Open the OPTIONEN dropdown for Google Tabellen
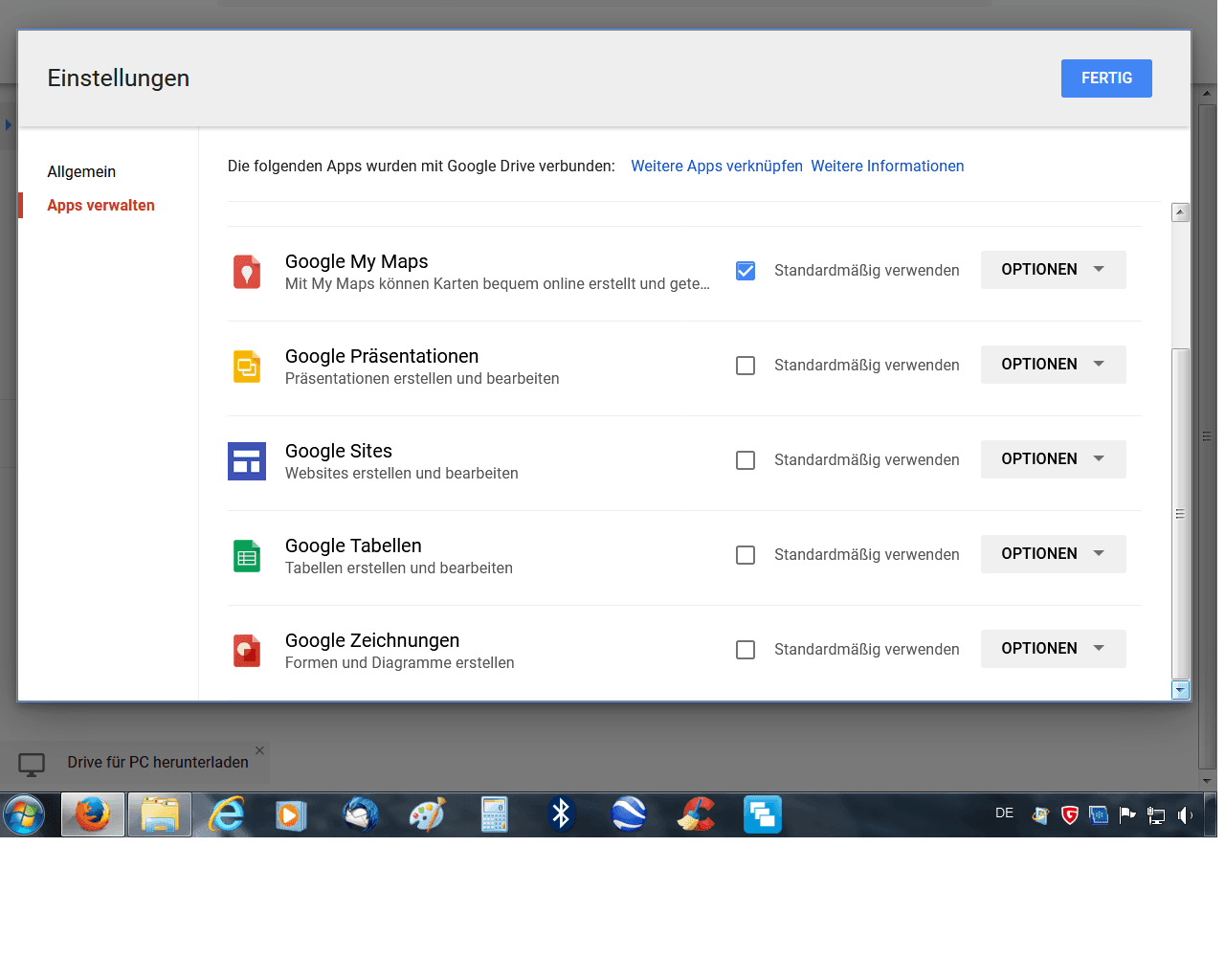 click(x=1053, y=554)
